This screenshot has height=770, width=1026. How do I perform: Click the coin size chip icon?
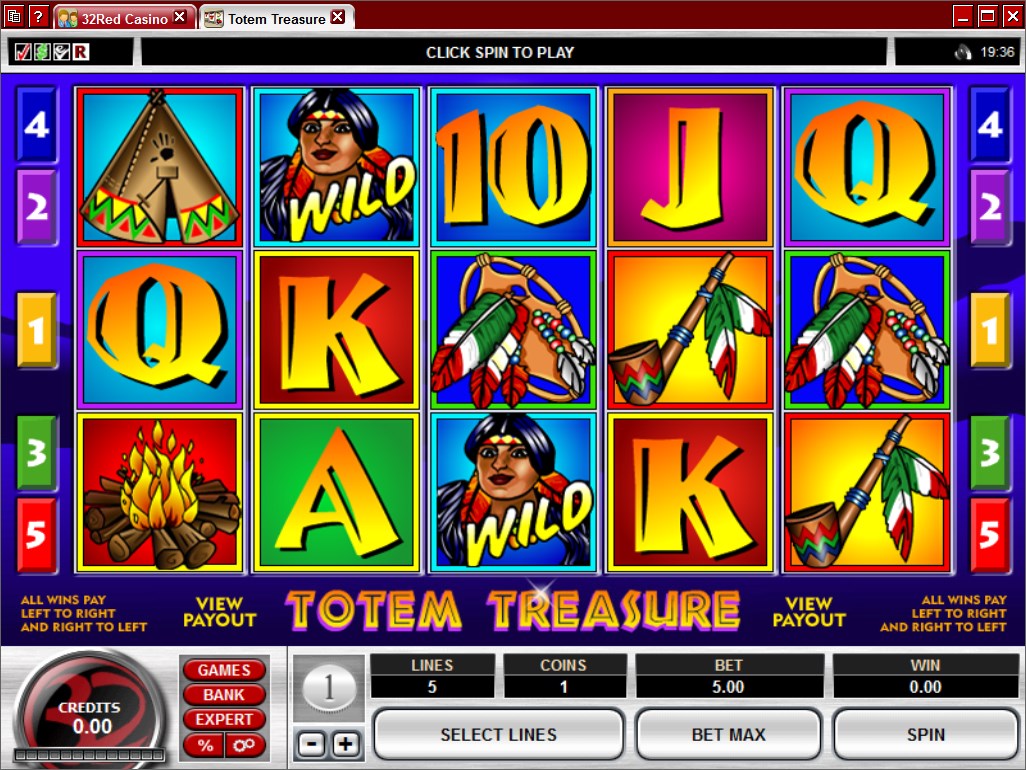[x=329, y=688]
